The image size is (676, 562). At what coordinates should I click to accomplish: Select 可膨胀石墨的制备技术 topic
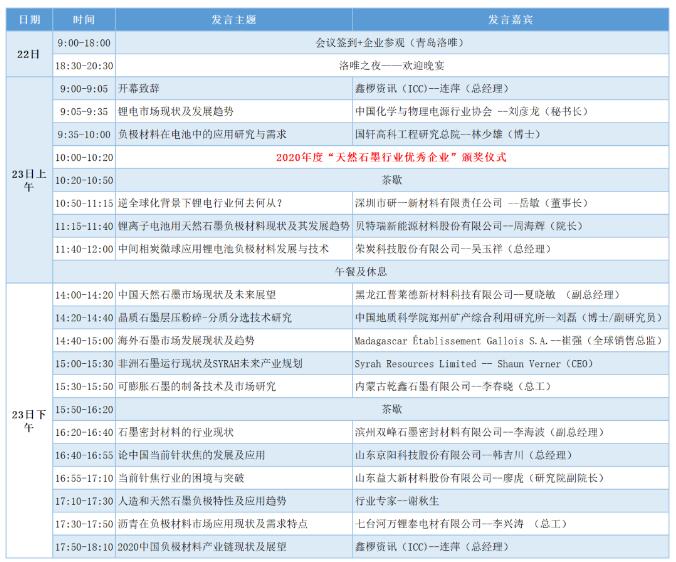point(234,386)
